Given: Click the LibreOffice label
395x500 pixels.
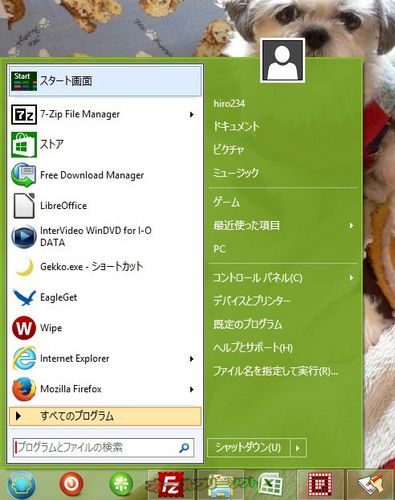Looking at the screenshot, I should pyautogui.click(x=63, y=206).
